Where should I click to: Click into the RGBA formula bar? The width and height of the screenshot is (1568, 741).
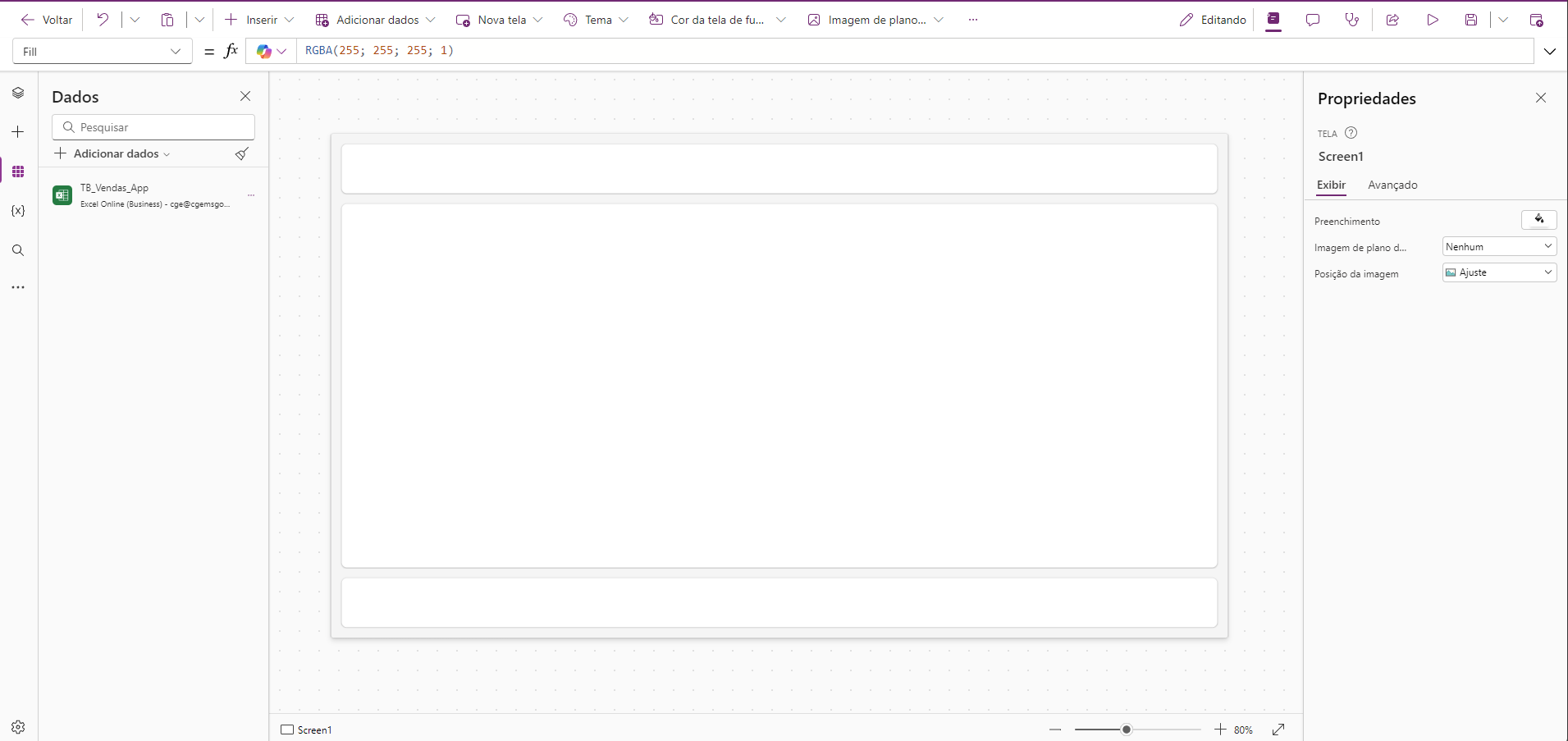[x=915, y=51]
